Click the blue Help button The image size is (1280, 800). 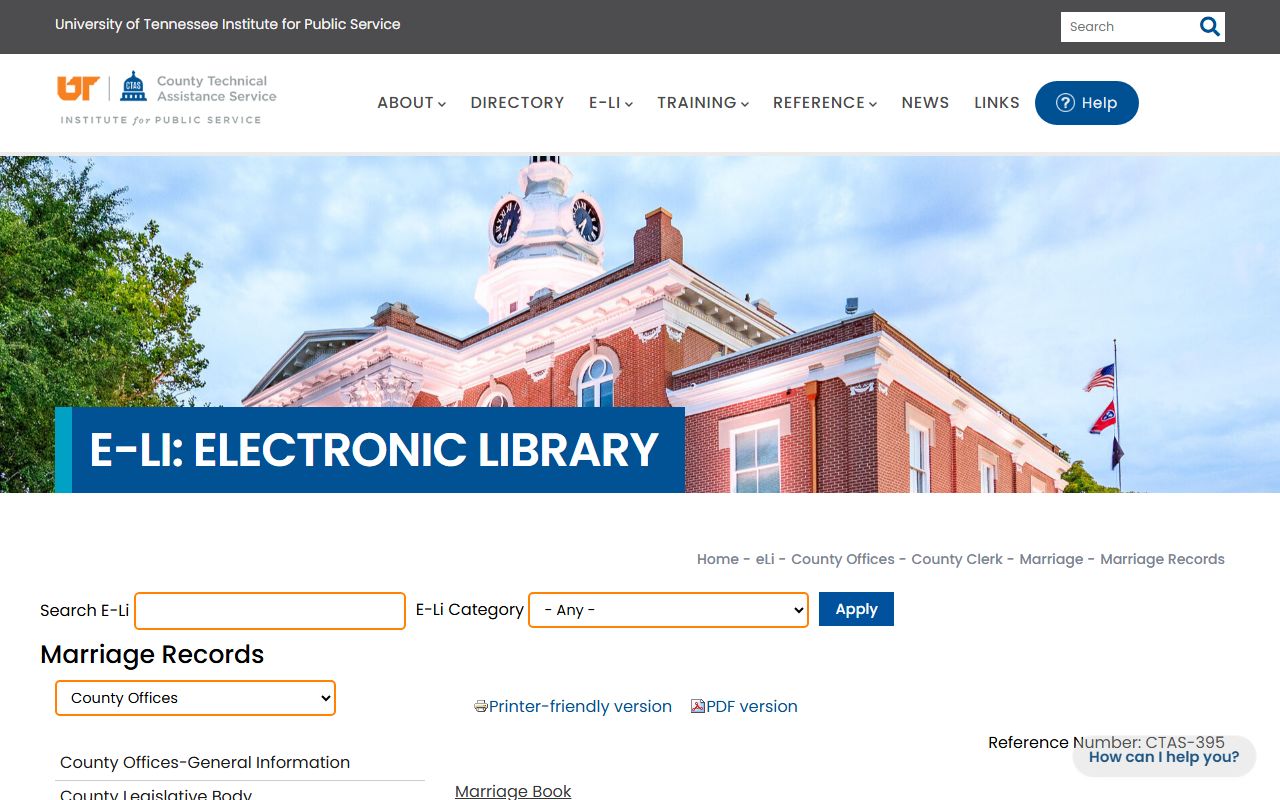coord(1087,103)
